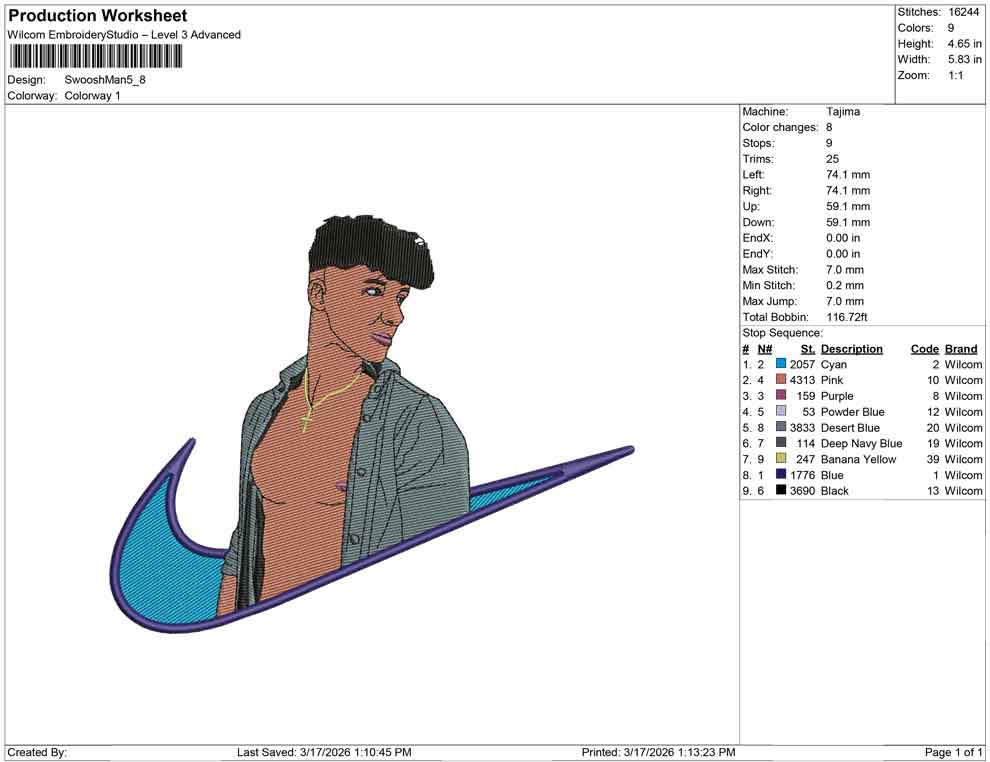
Task: Click the Brand column header
Action: point(960,348)
